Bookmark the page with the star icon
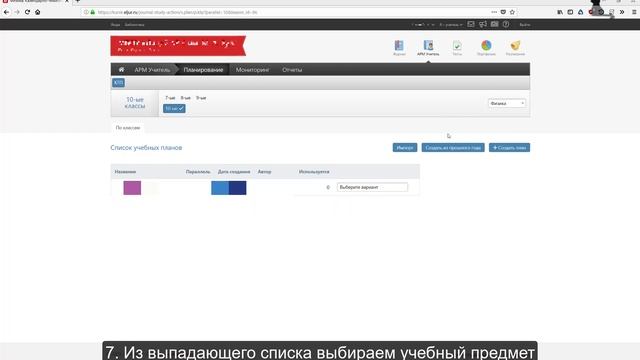 (512, 12)
